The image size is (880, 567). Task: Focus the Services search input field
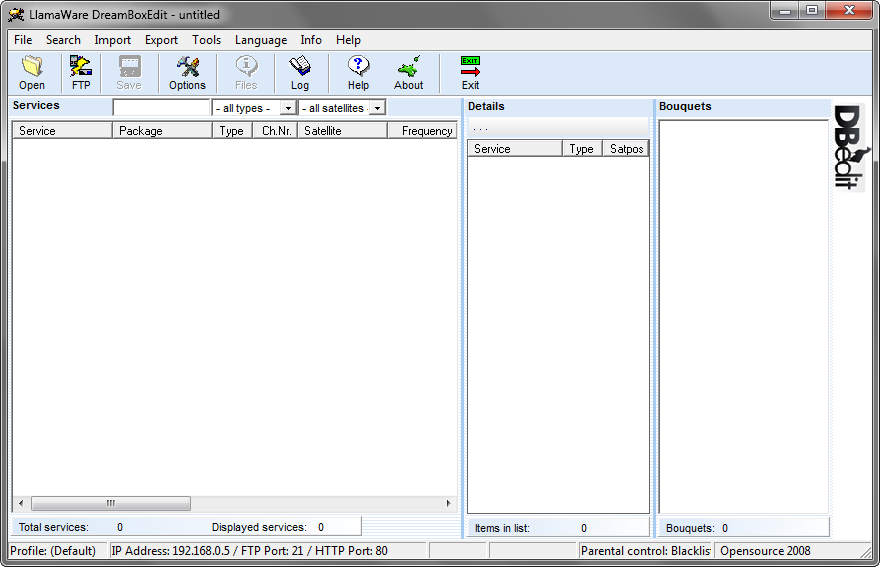pyautogui.click(x=162, y=107)
